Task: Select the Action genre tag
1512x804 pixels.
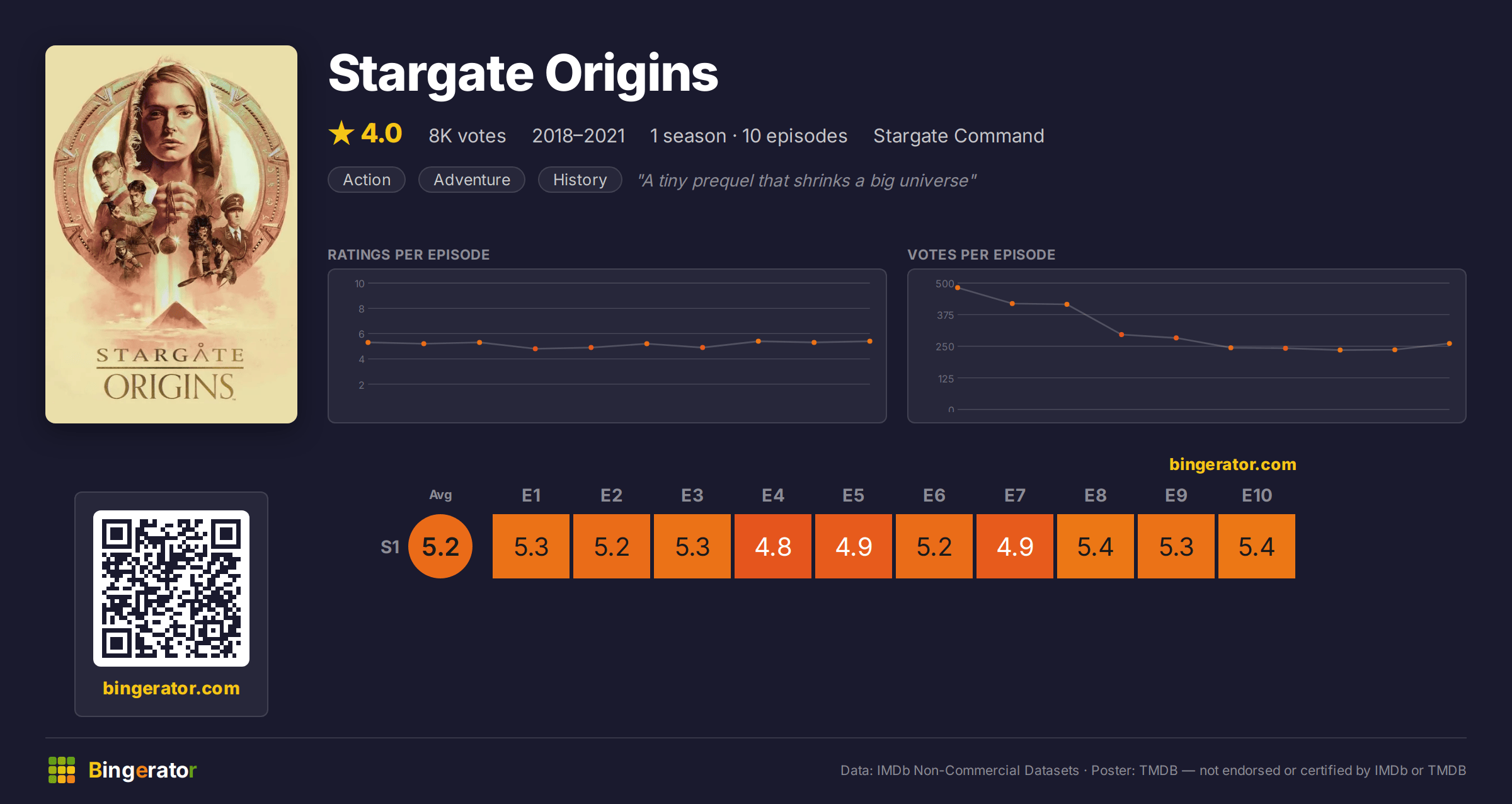Action: coord(367,180)
